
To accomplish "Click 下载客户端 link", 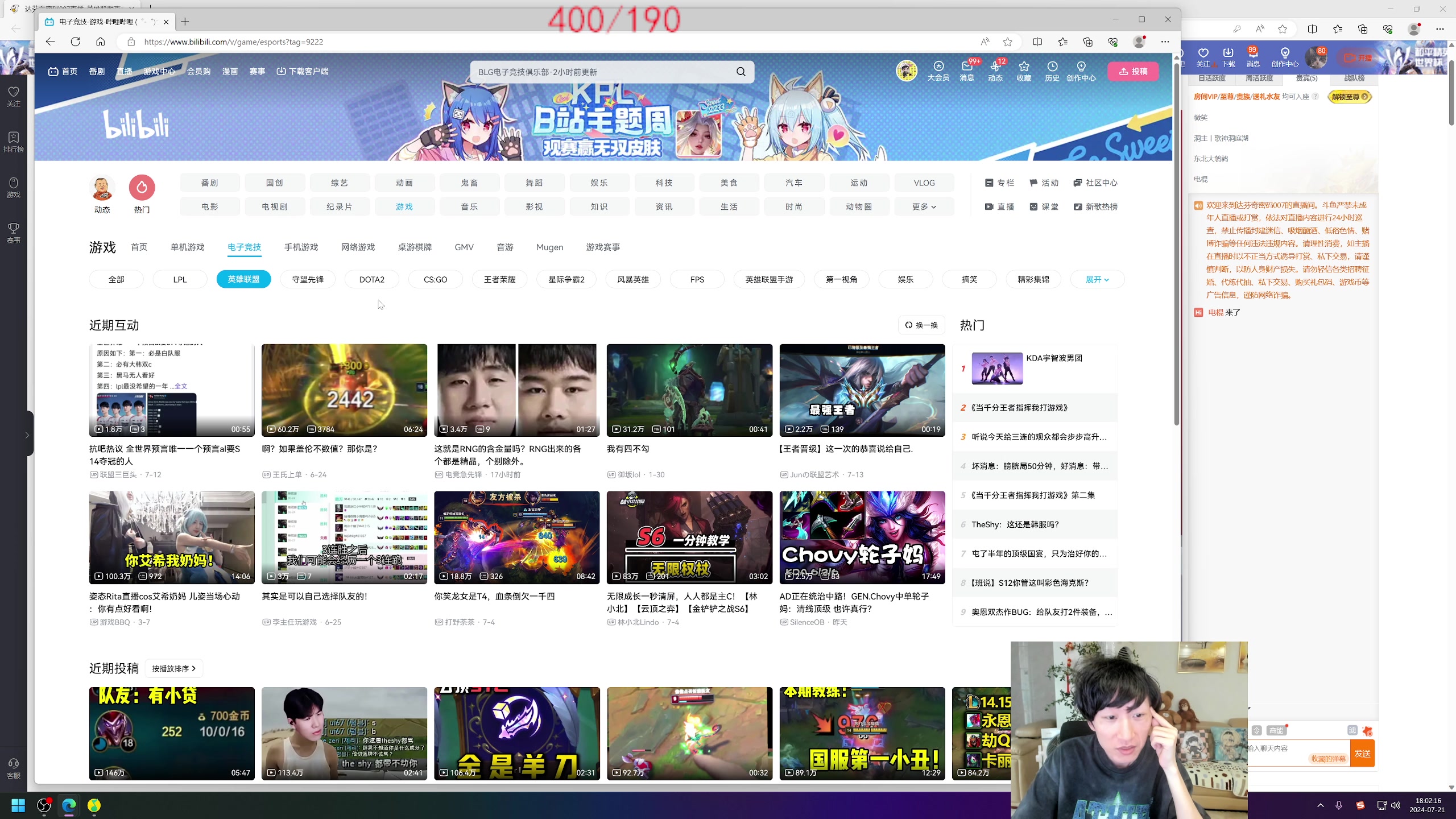I will click(303, 71).
